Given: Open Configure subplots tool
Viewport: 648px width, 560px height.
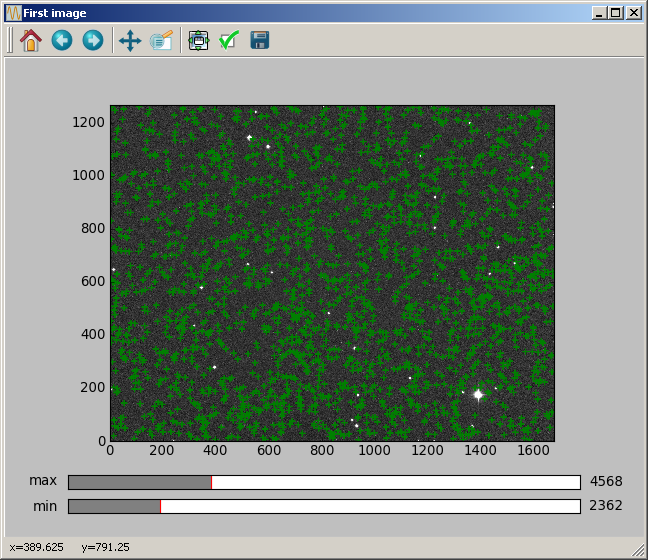Looking at the screenshot, I should point(199,41).
